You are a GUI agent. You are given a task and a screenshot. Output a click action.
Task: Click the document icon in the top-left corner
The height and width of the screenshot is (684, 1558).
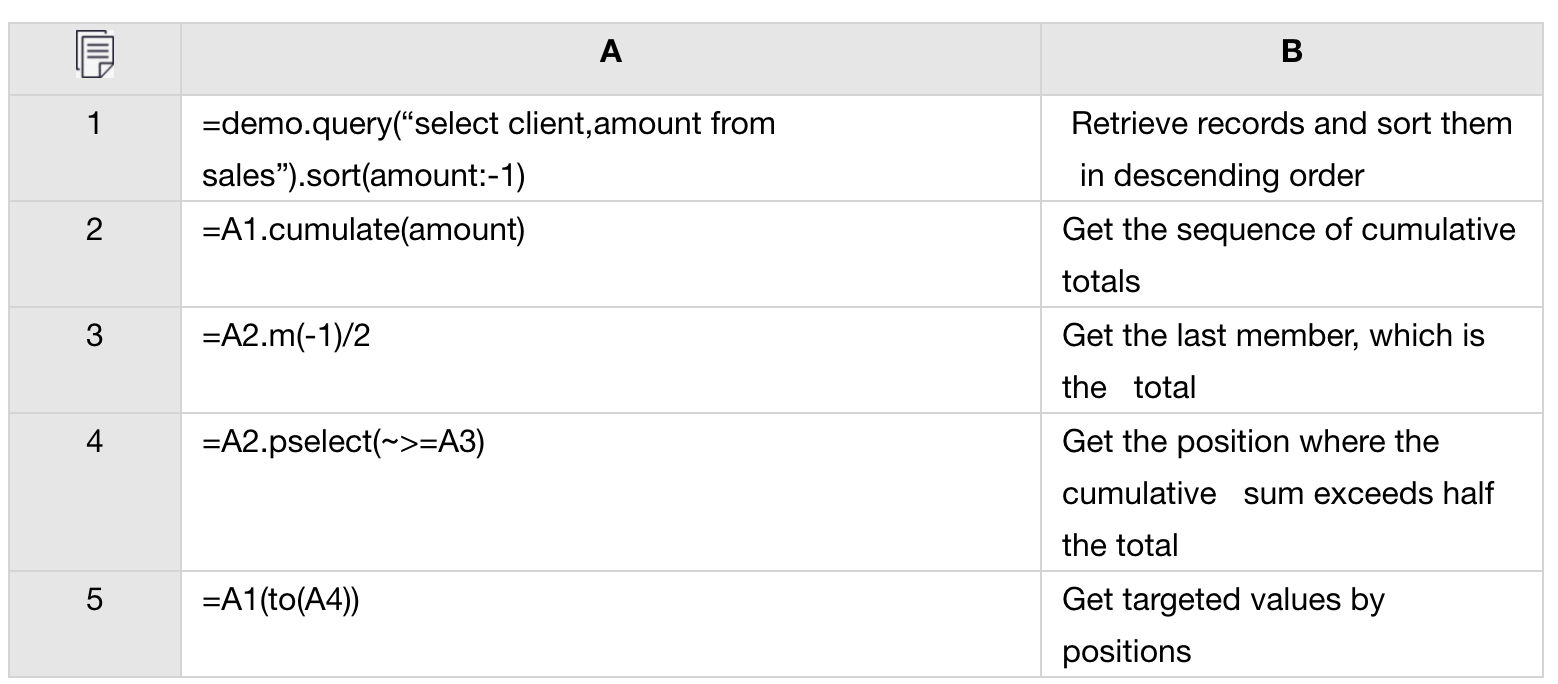point(95,55)
